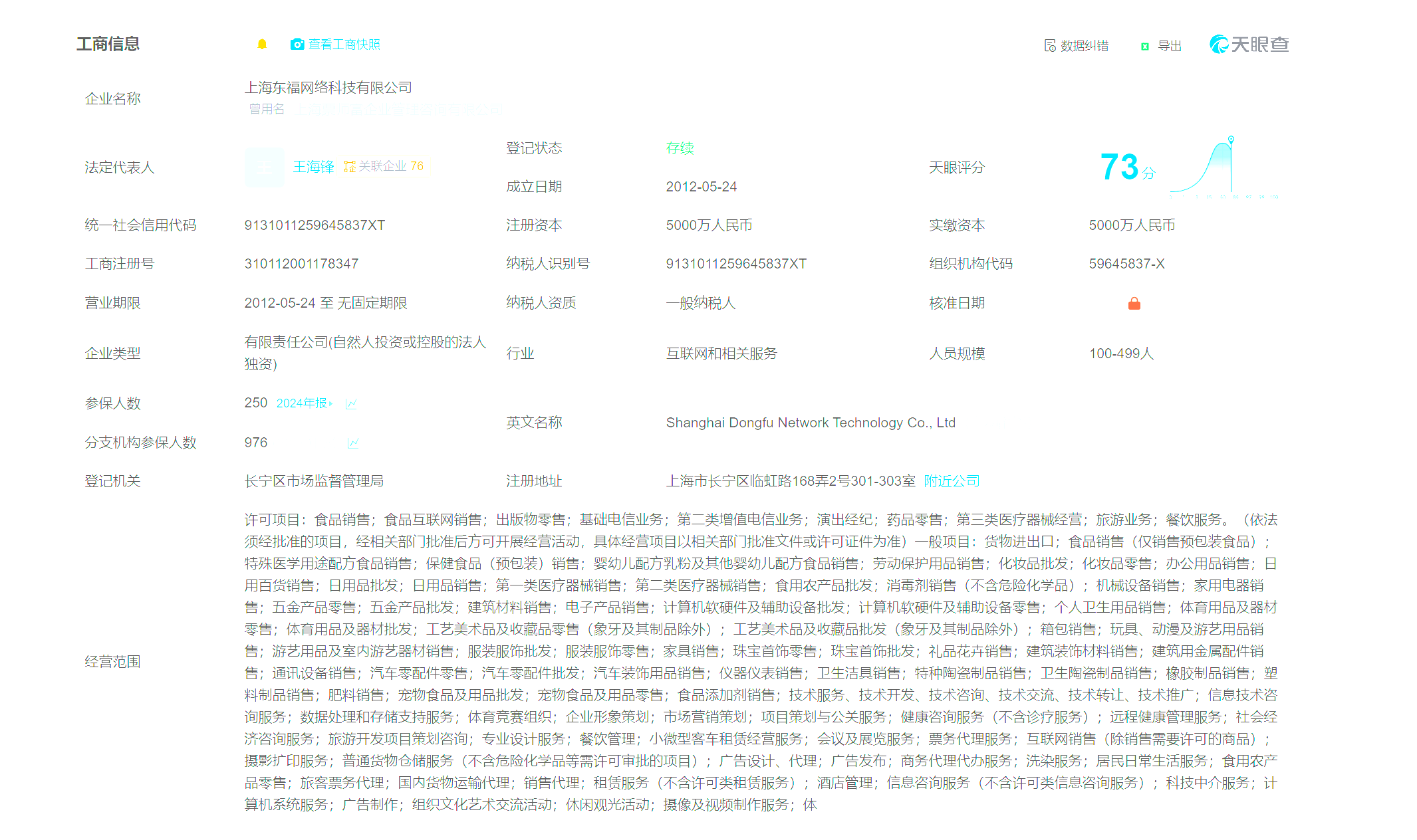Click the 天眼查 logo
The width and height of the screenshot is (1417, 840).
click(x=1249, y=45)
